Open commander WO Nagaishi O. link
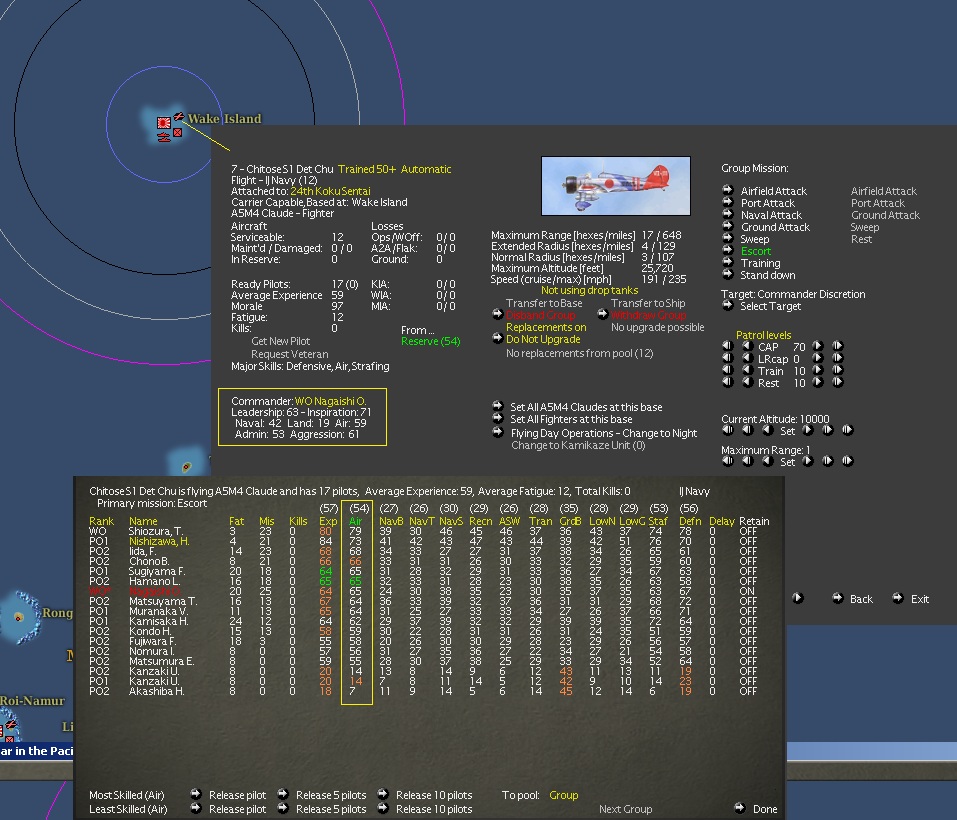This screenshot has width=957, height=820. (330, 401)
